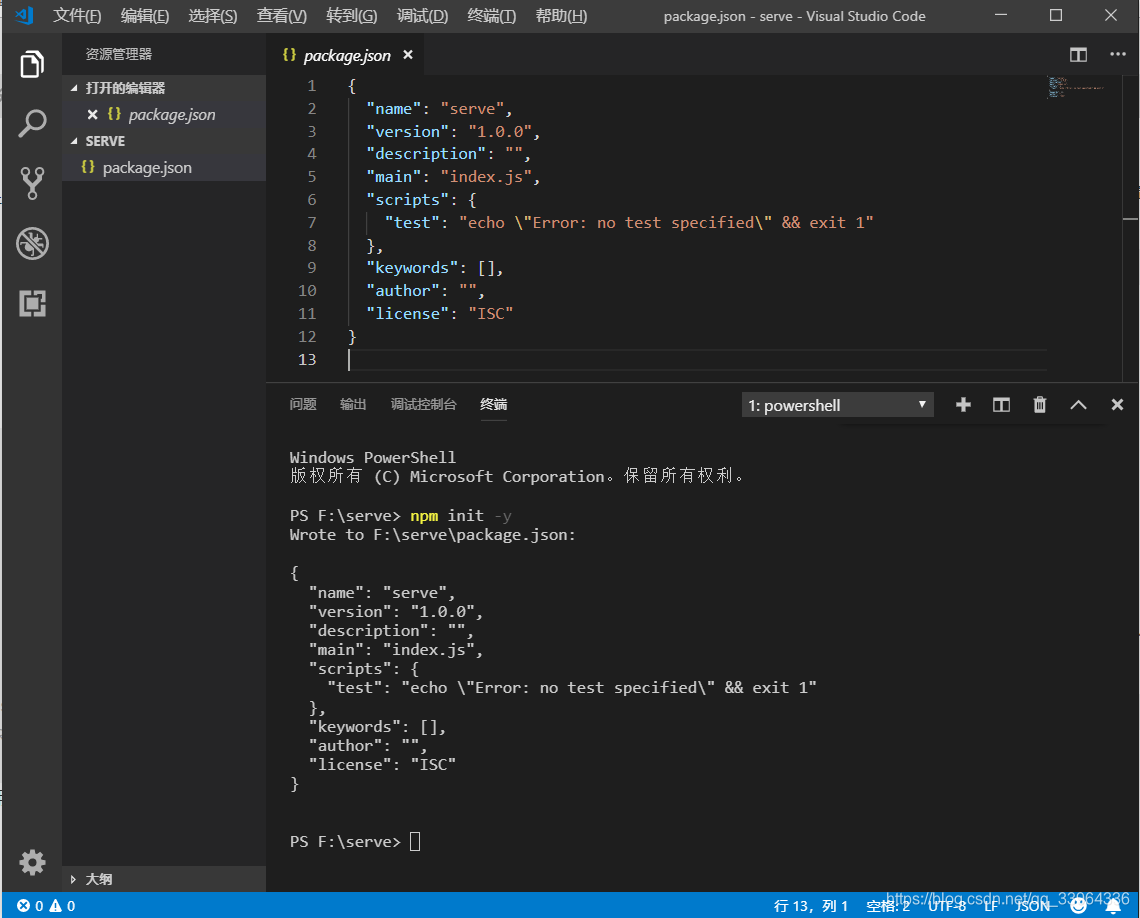Change indentation via 空格: 2
The height and width of the screenshot is (918, 1140).
pyautogui.click(x=888, y=906)
